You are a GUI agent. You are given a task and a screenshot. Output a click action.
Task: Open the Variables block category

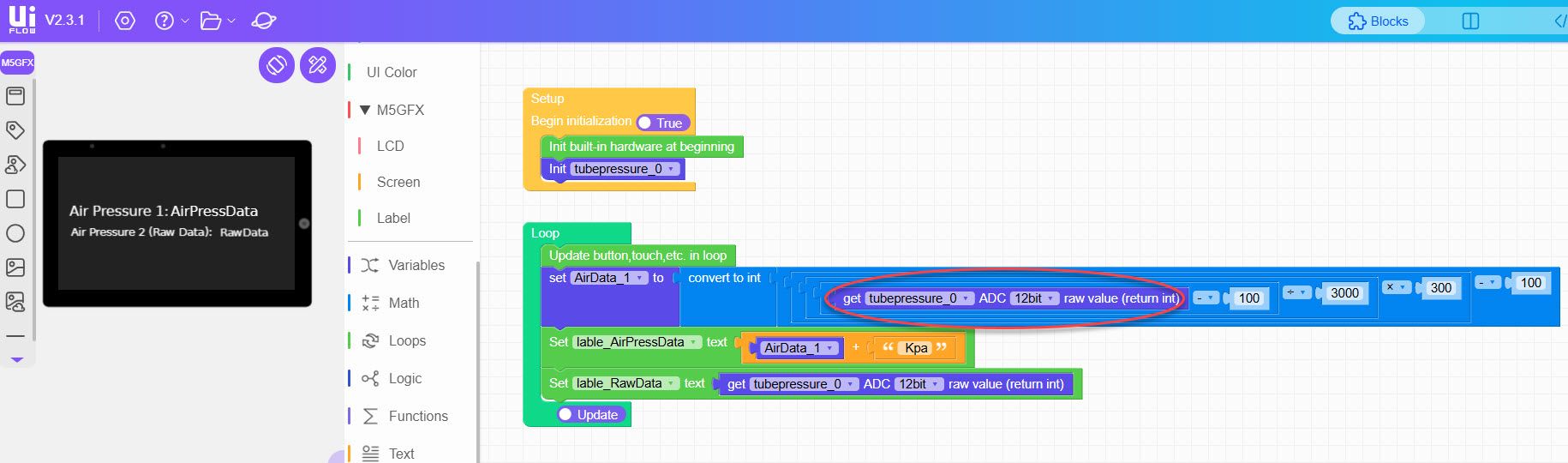pyautogui.click(x=416, y=266)
